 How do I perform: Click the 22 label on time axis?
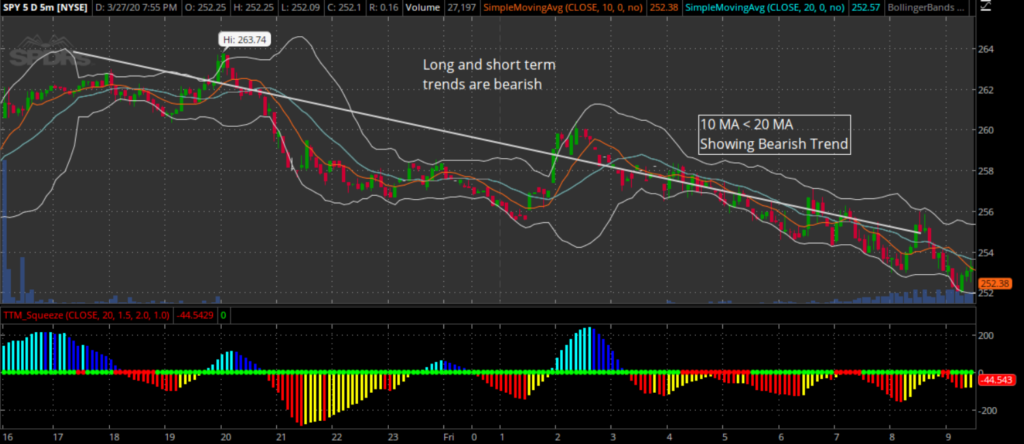click(336, 436)
